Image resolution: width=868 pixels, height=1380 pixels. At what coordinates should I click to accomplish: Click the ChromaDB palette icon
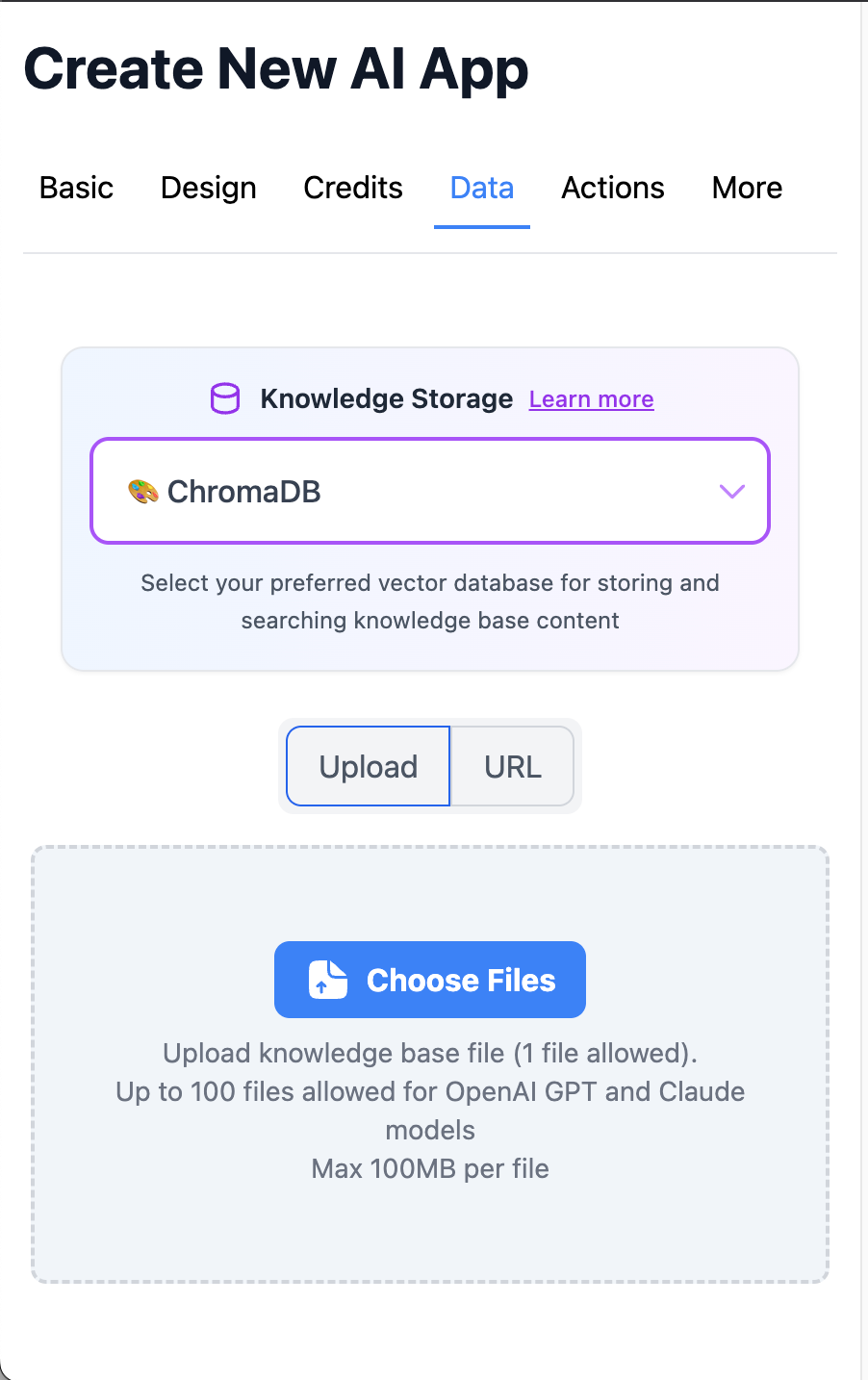(143, 492)
